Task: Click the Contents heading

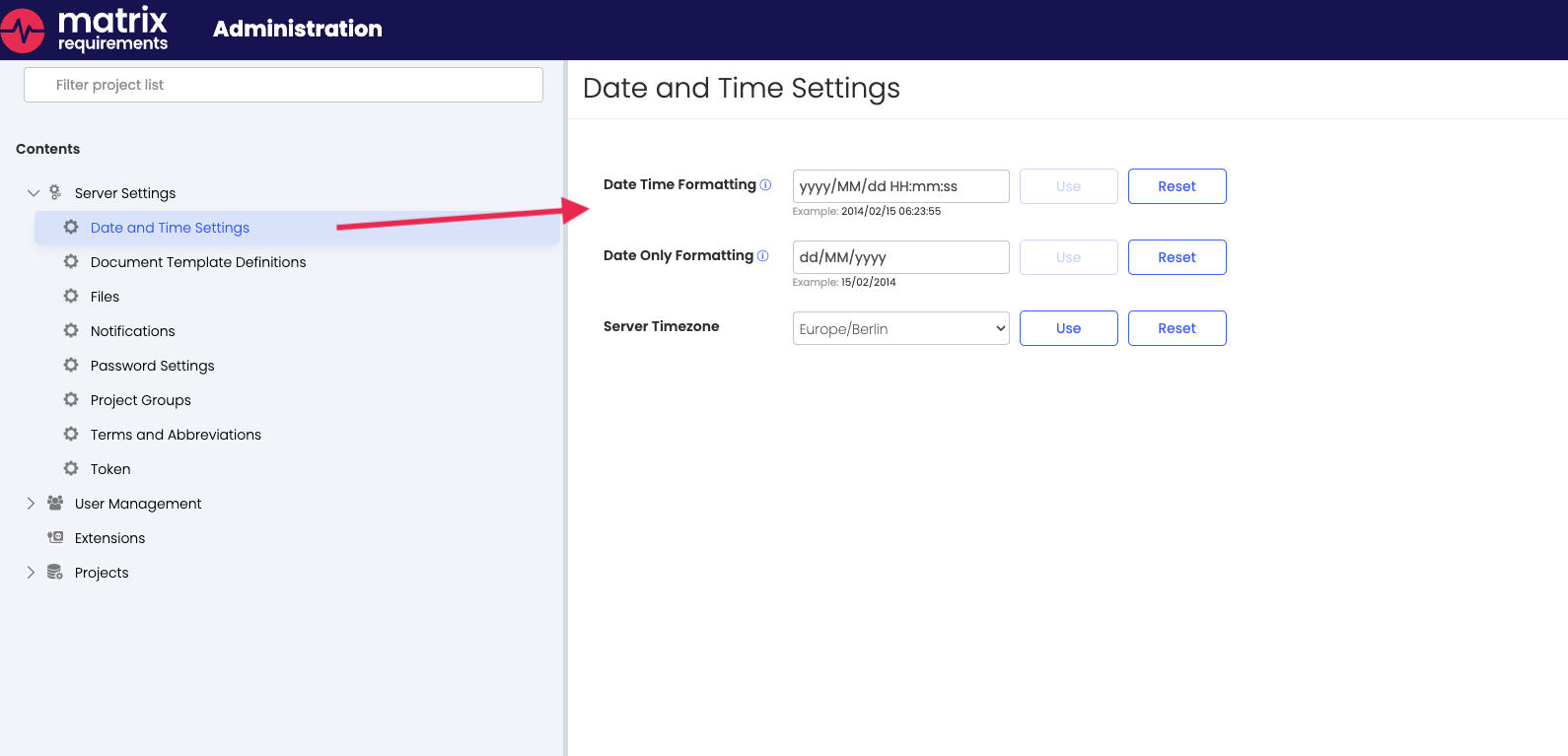Action: (x=47, y=149)
